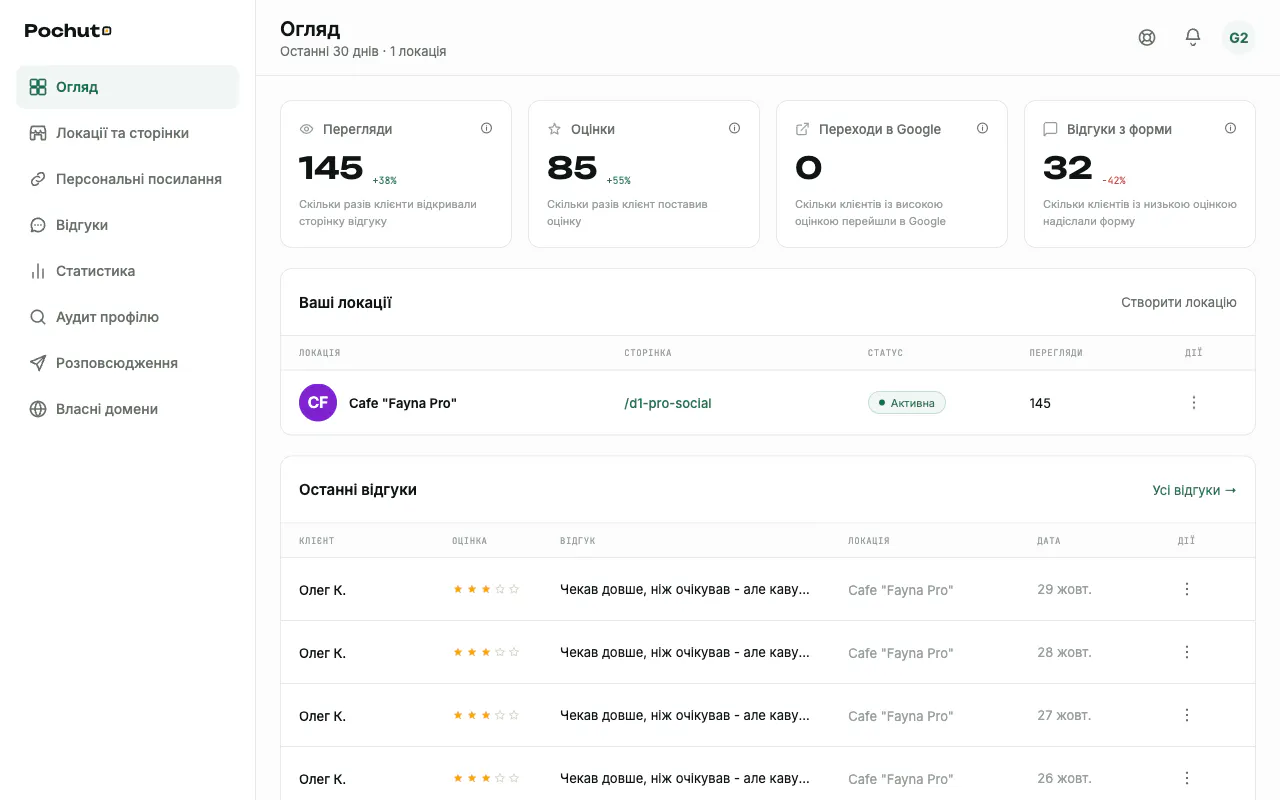The width and height of the screenshot is (1280, 800).
Task: Click the +55% change indicator
Action: click(619, 181)
